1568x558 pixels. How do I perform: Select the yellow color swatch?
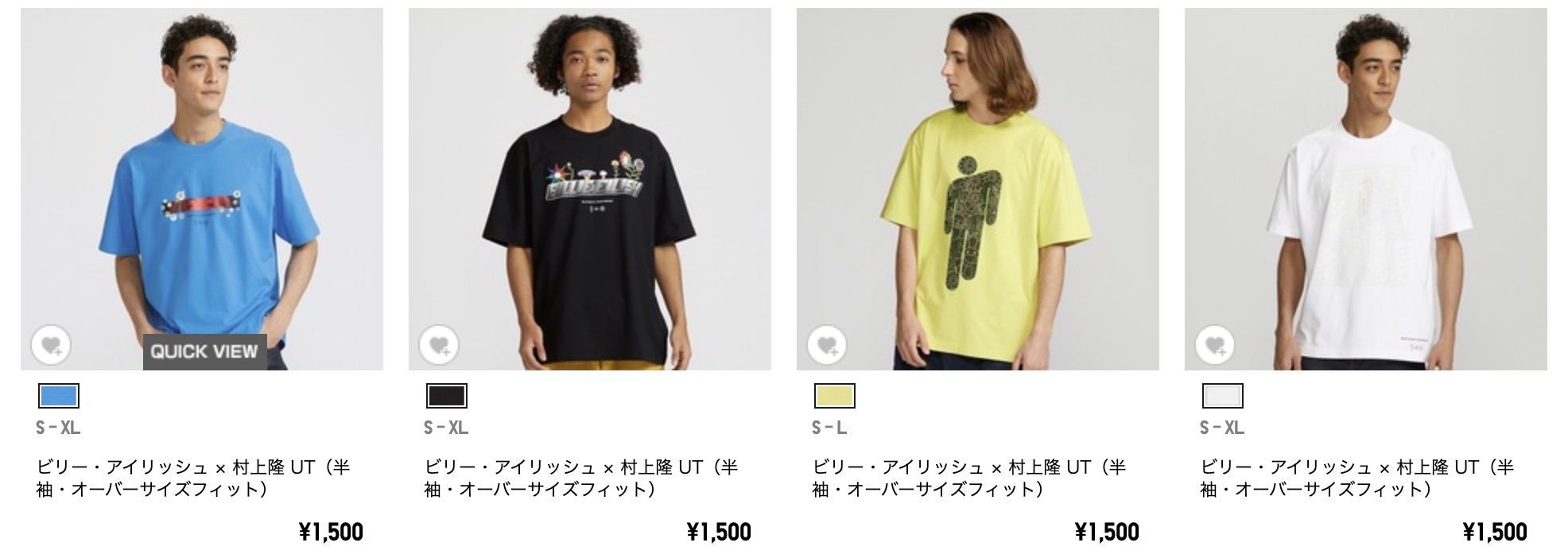click(835, 396)
